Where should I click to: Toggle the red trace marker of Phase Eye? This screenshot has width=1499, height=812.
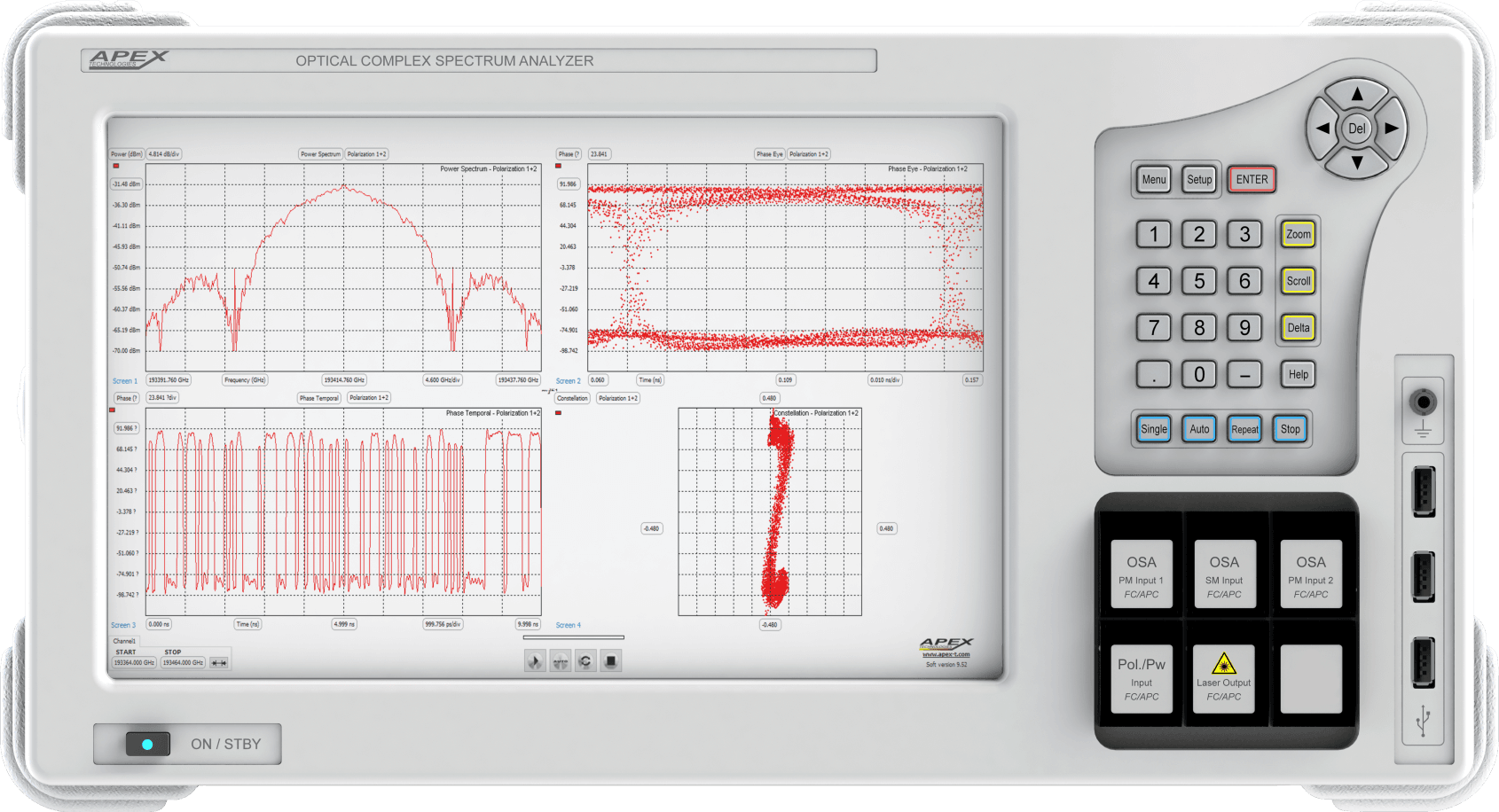click(x=558, y=166)
